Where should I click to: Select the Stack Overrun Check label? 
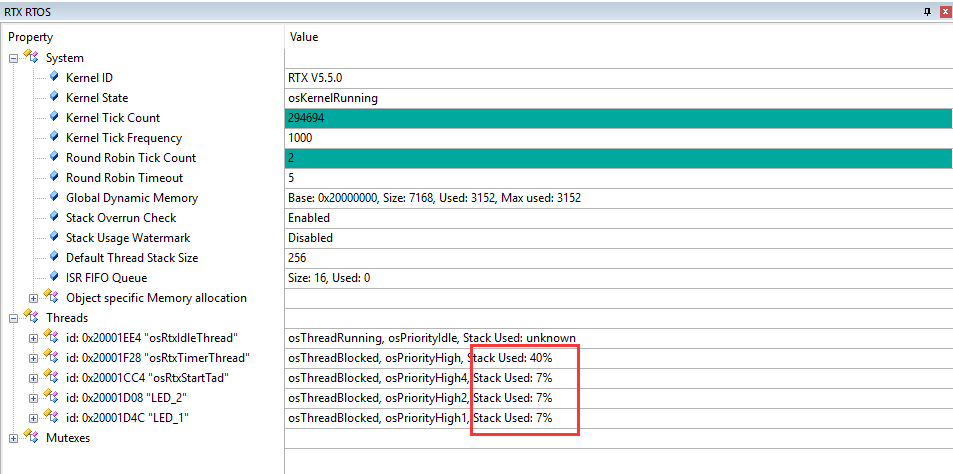(x=121, y=219)
